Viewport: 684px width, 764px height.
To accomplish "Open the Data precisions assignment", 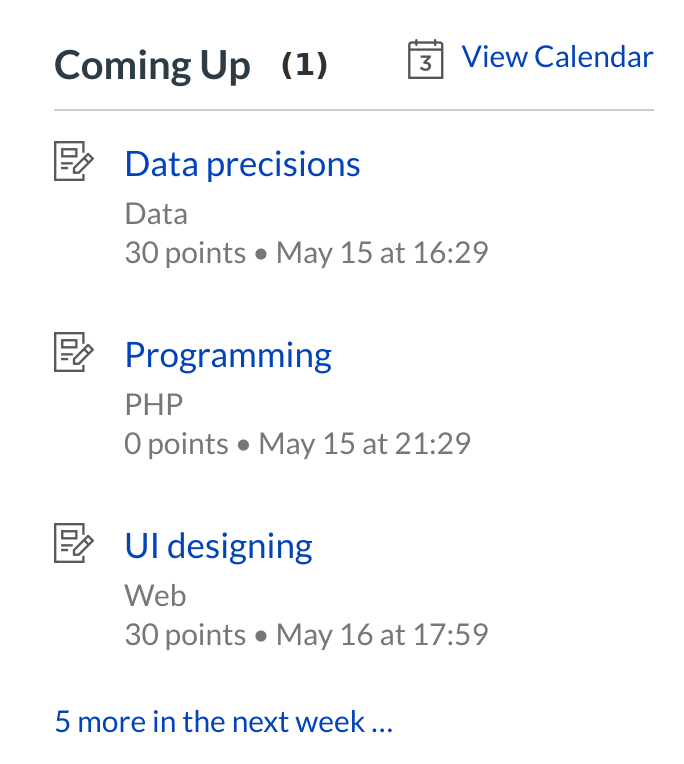I will [x=242, y=164].
